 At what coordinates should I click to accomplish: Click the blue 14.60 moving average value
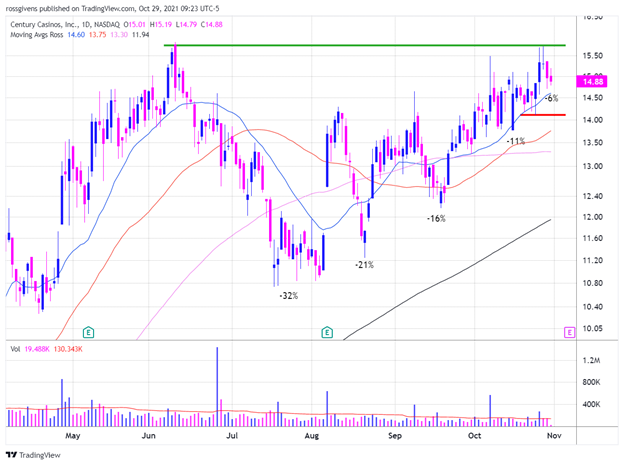point(76,35)
